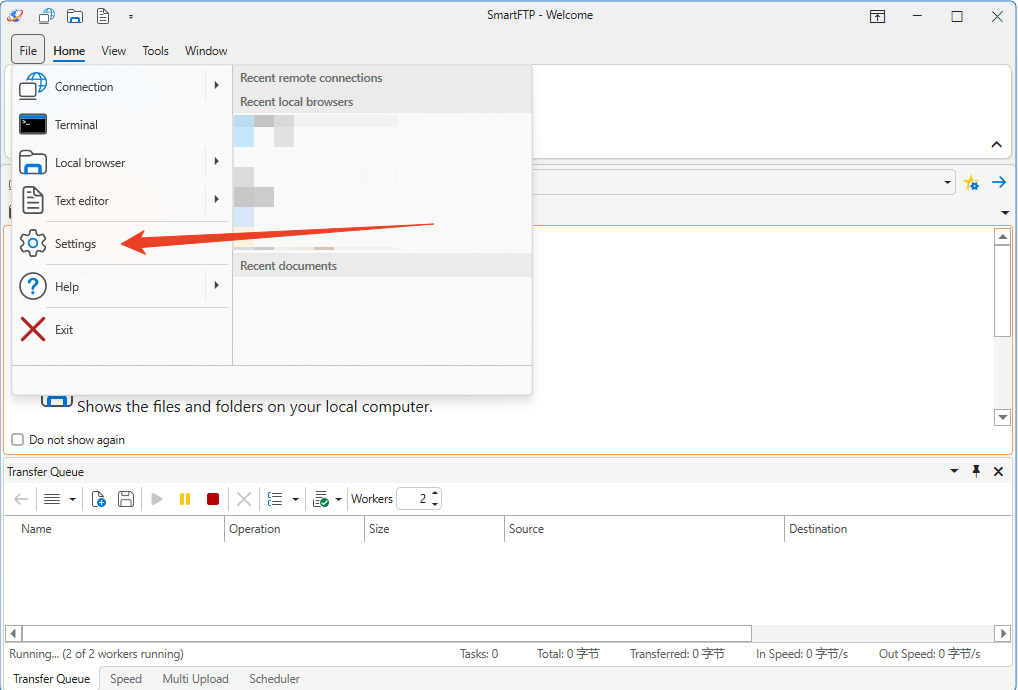Click the ribbon display options icon
This screenshot has height=690, width=1018.
[x=877, y=16]
